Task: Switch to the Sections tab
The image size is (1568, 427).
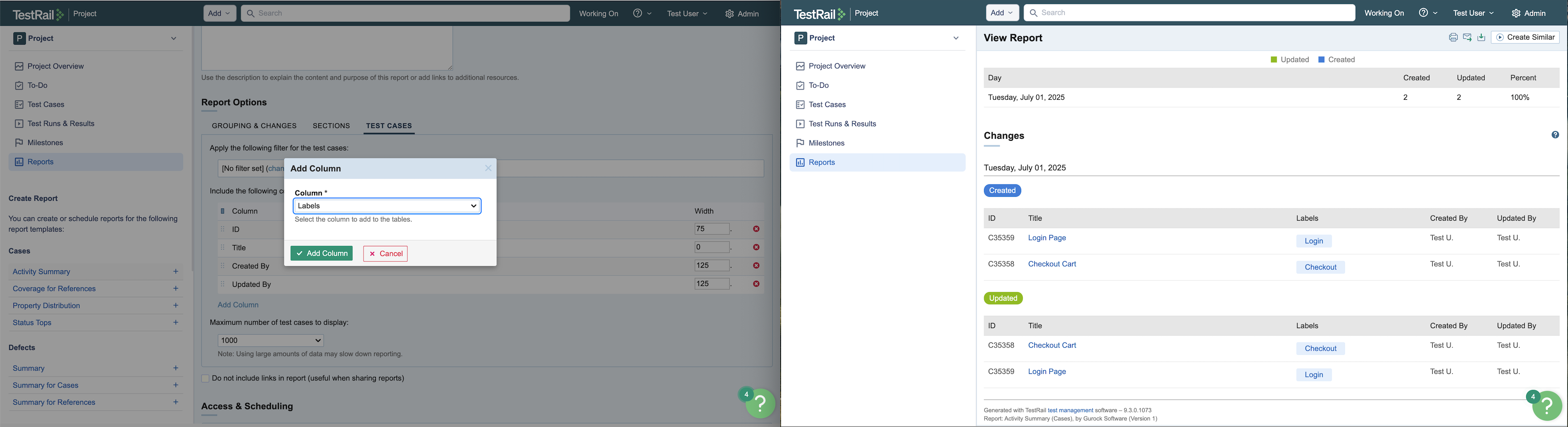Action: pyautogui.click(x=331, y=126)
